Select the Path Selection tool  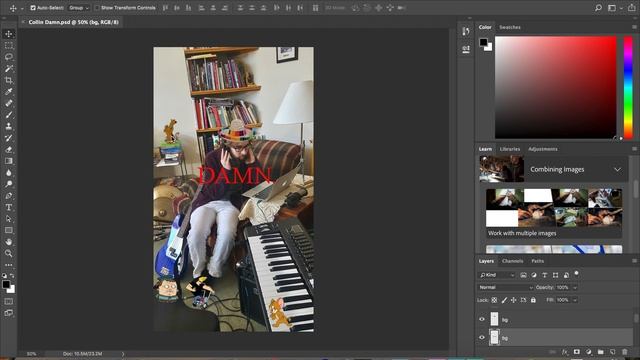point(9,219)
